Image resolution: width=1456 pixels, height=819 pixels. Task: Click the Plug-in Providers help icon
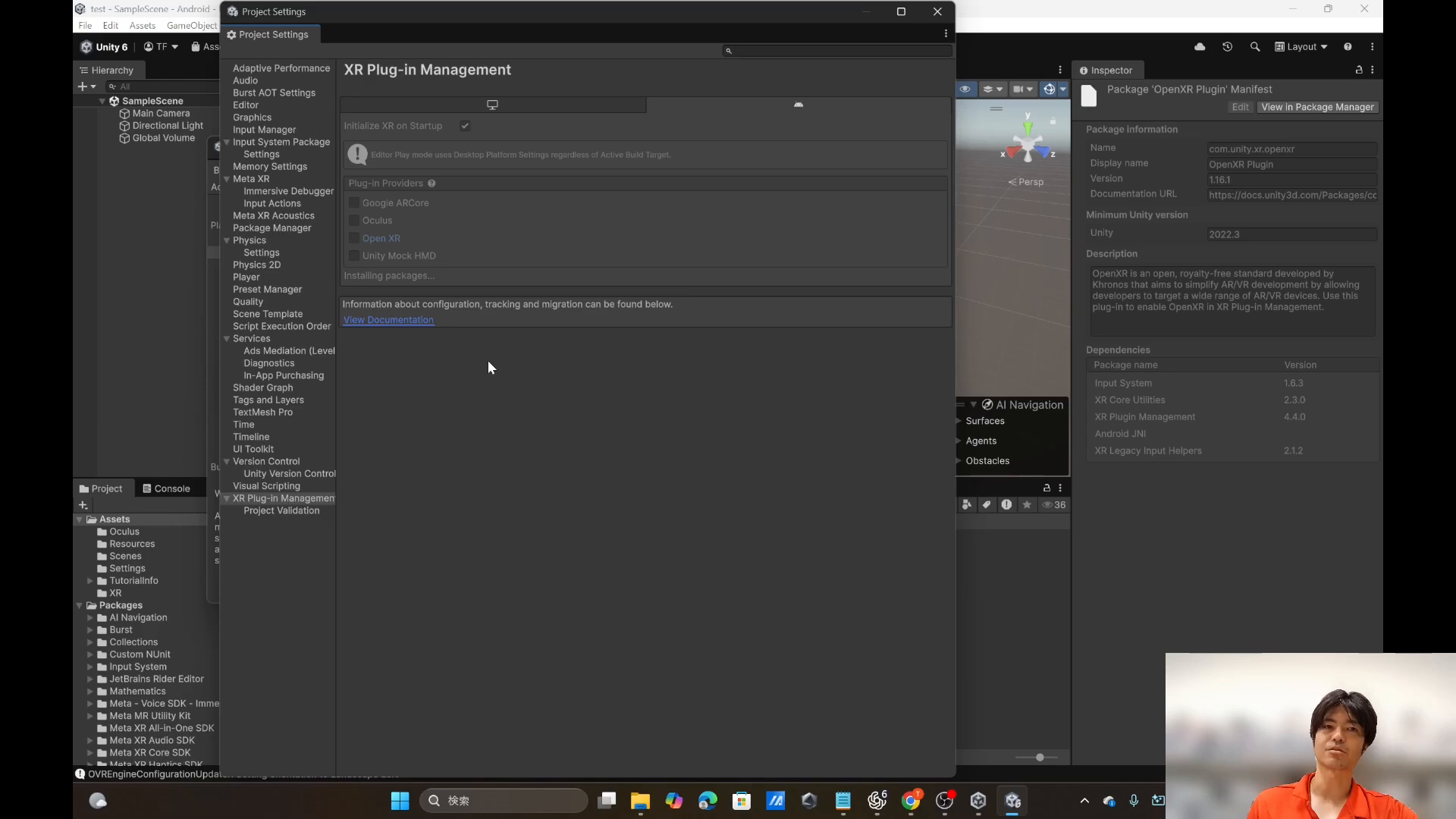pyautogui.click(x=431, y=184)
